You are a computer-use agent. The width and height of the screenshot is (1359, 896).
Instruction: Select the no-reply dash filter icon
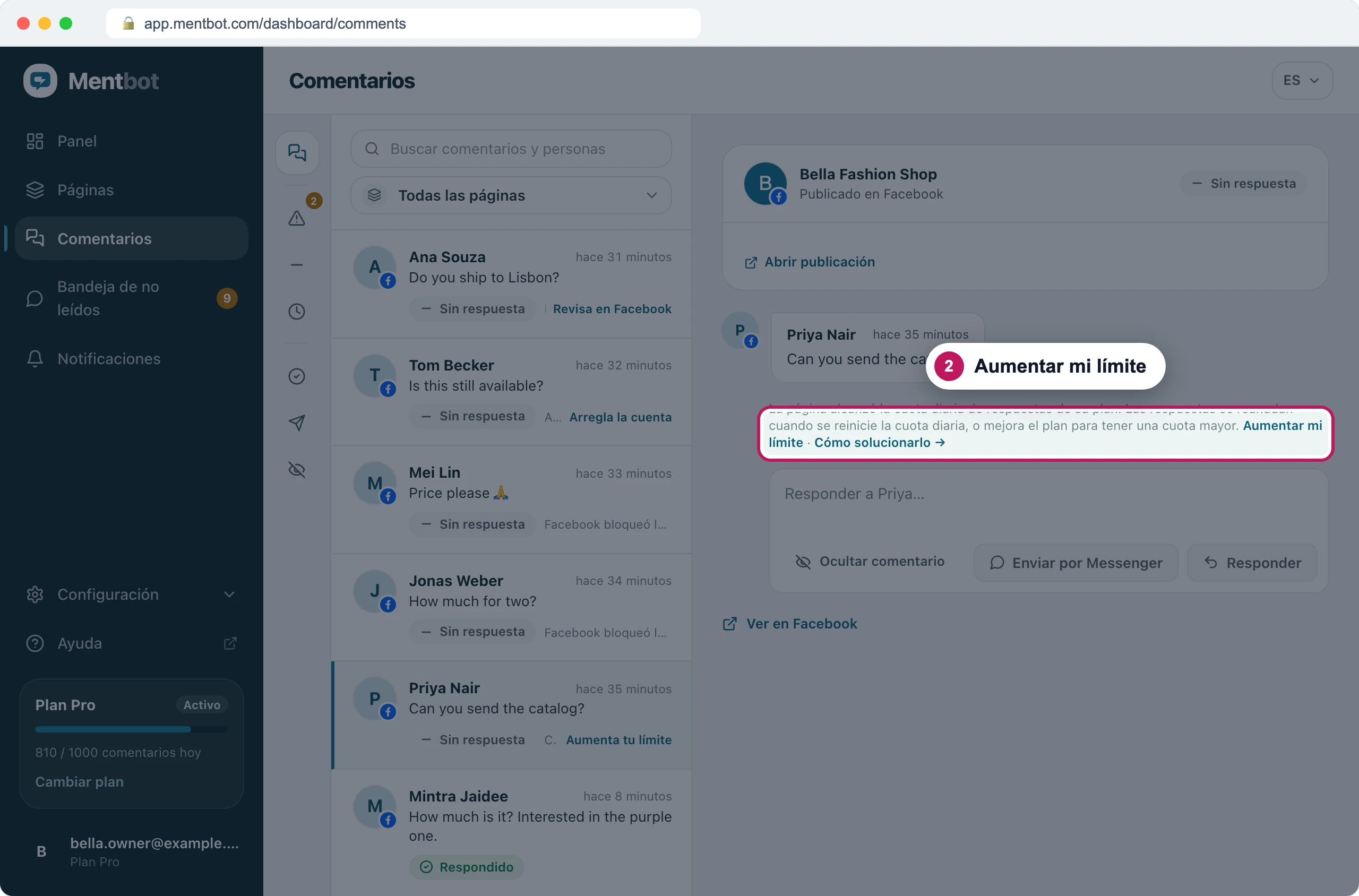[297, 264]
